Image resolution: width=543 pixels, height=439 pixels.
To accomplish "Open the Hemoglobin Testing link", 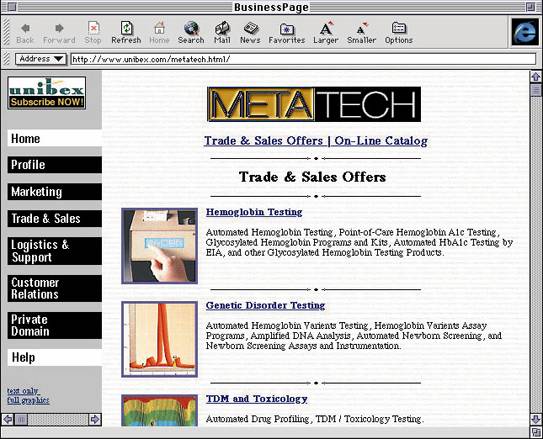I will pos(254,212).
